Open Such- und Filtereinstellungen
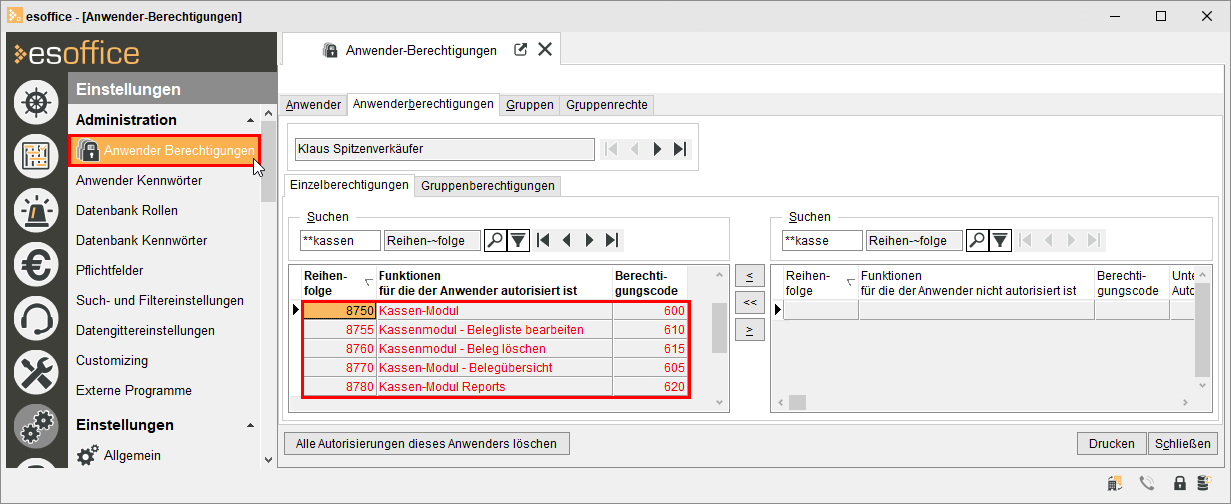Image resolution: width=1231 pixels, height=504 pixels. (160, 301)
